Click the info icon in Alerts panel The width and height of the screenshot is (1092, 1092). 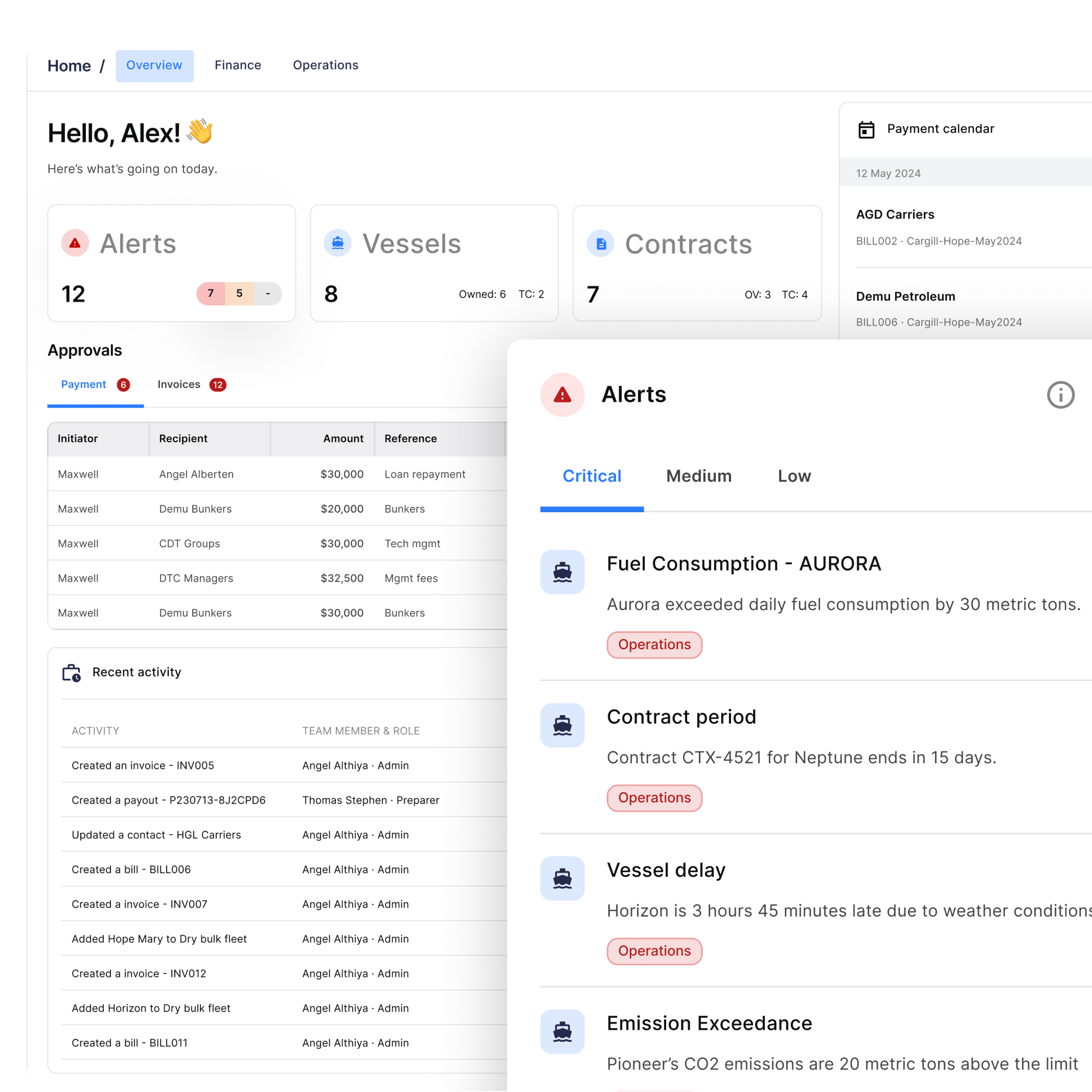click(x=1060, y=395)
